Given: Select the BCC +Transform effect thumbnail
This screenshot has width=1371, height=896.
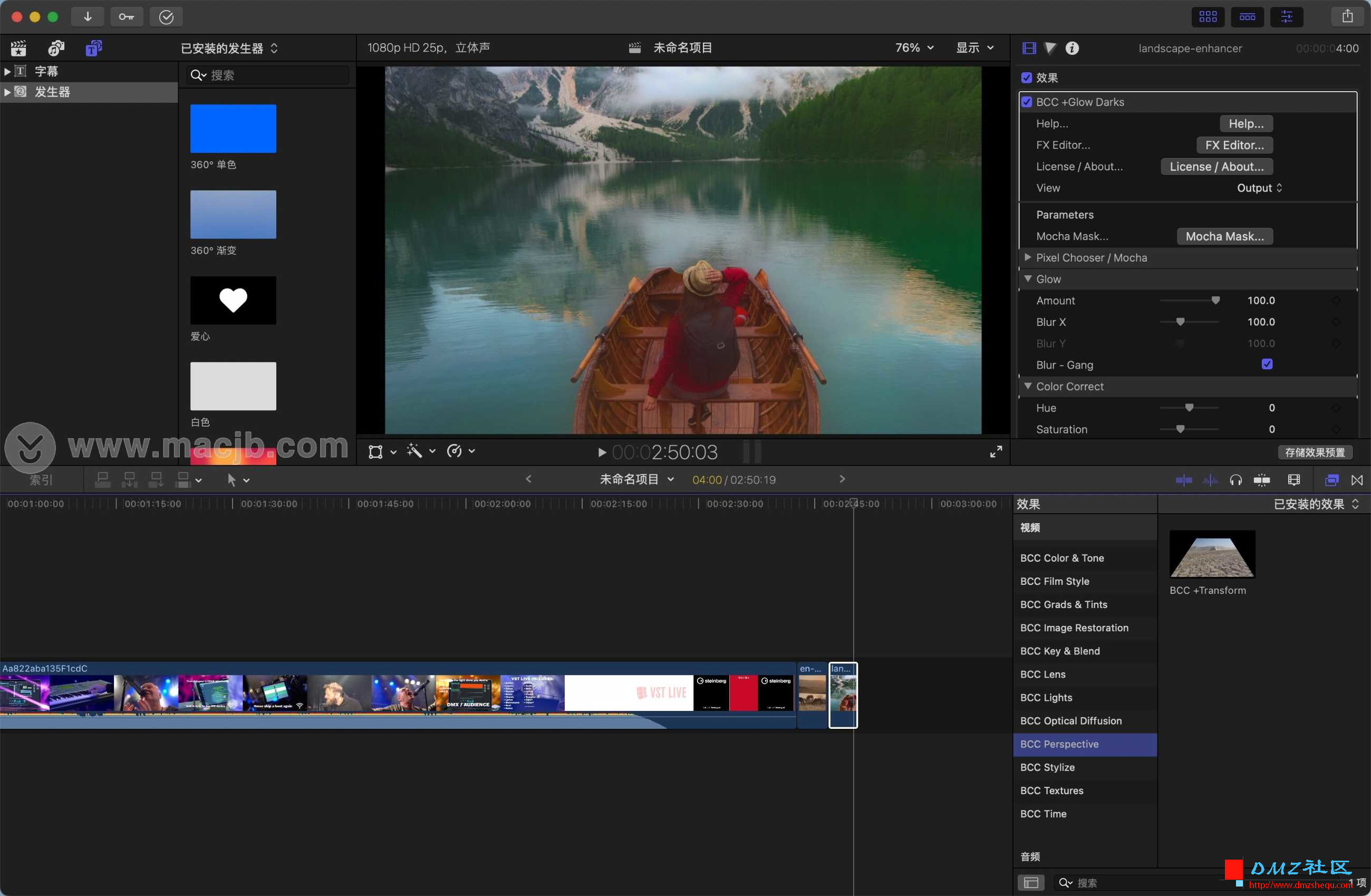Looking at the screenshot, I should click(x=1212, y=554).
